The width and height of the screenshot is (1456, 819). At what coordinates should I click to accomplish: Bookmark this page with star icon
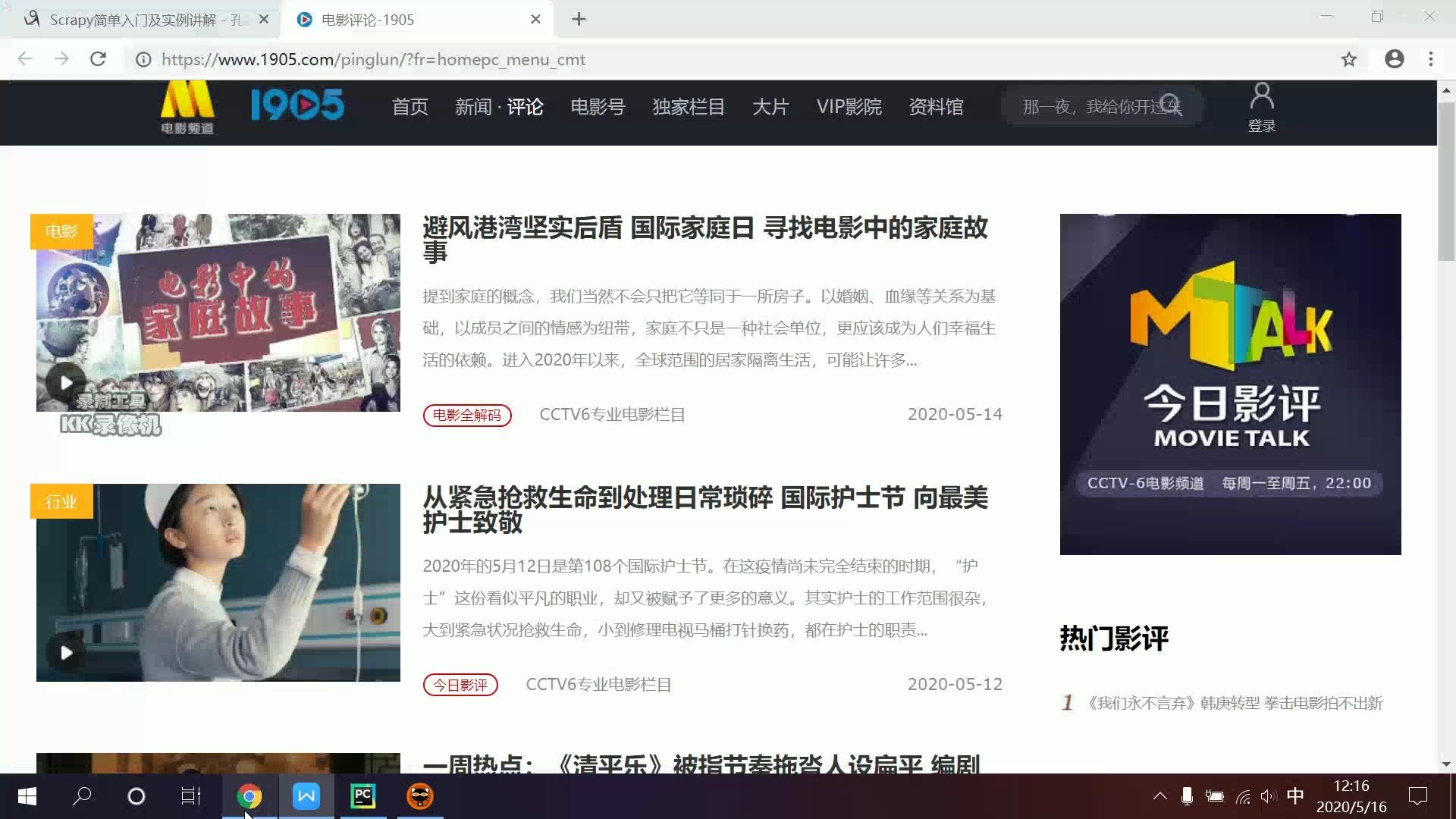pyautogui.click(x=1348, y=59)
